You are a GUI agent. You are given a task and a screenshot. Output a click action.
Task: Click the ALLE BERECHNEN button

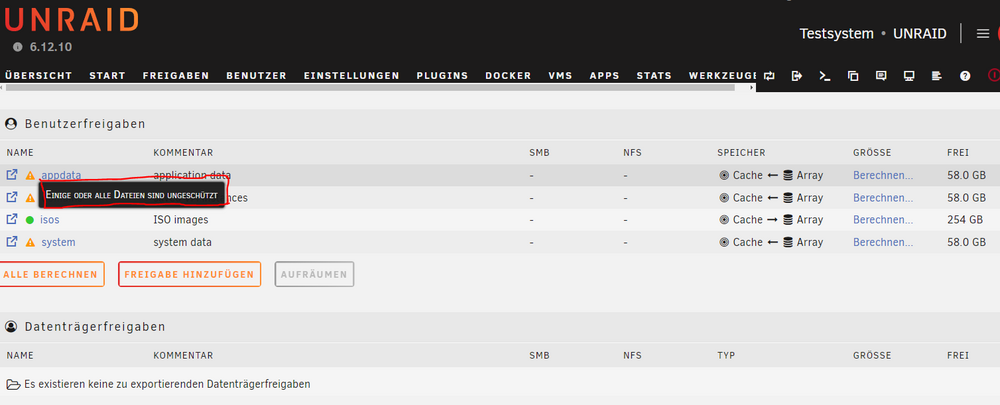coord(51,274)
